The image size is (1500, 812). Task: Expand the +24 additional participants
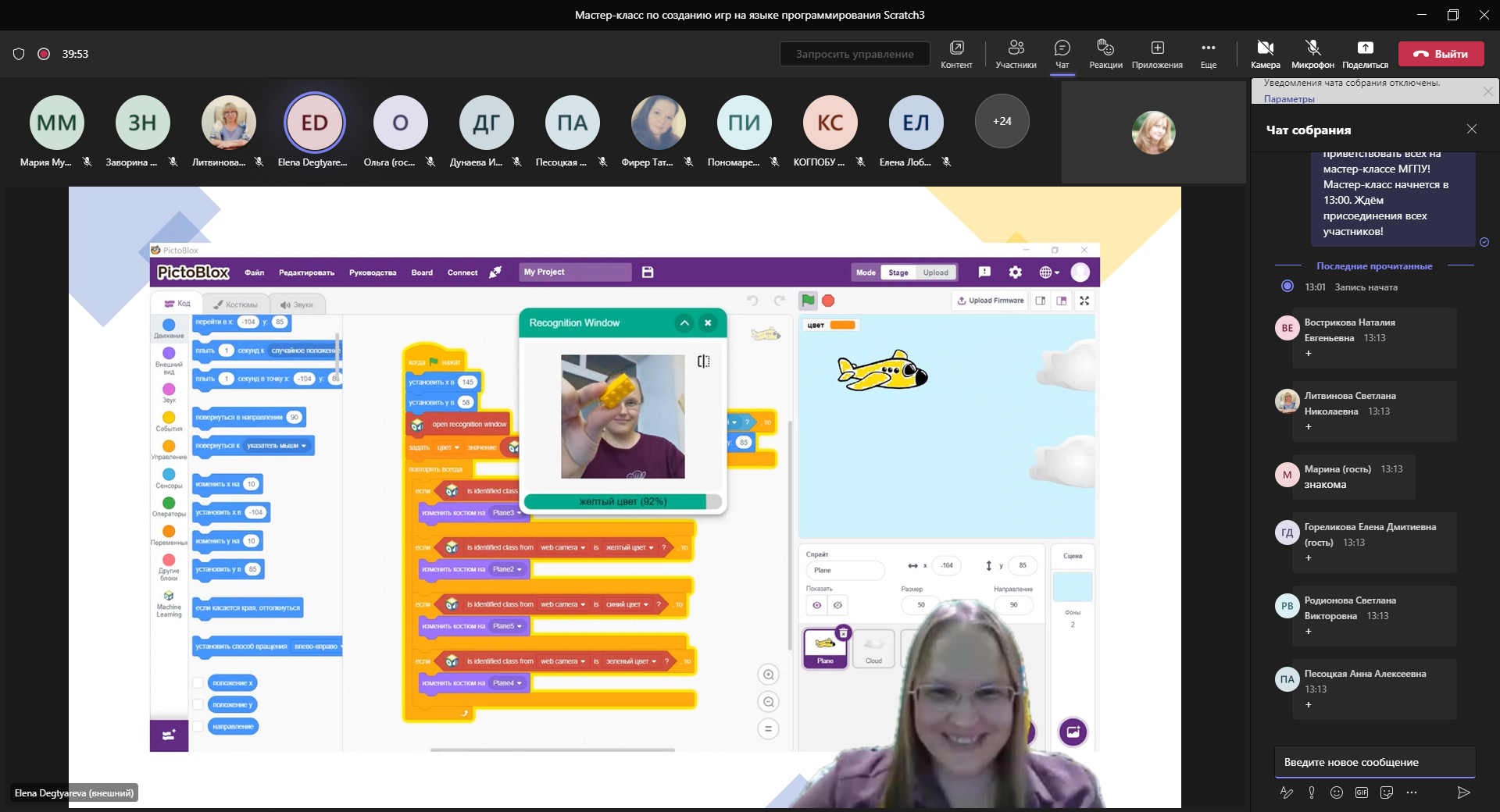coord(1002,121)
